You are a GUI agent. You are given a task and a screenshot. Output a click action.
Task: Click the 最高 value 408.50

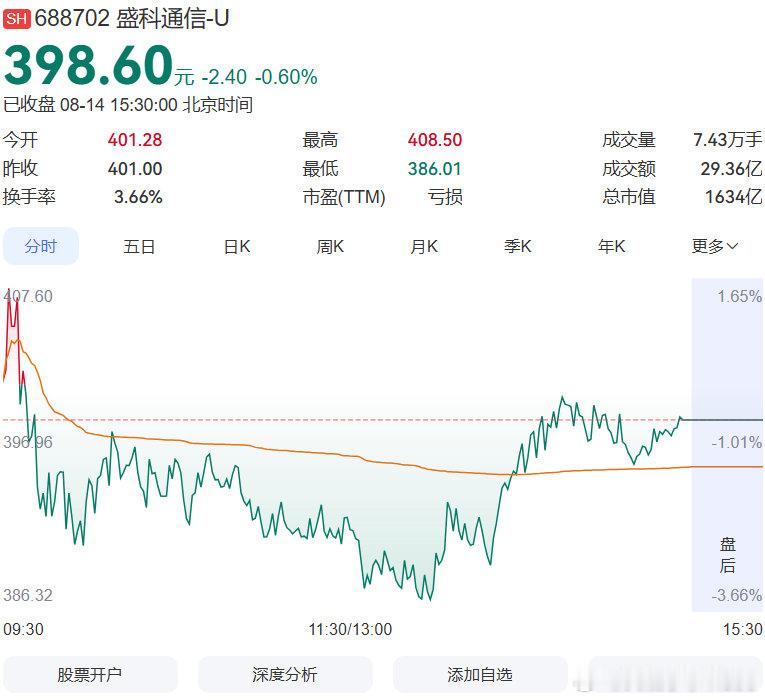pyautogui.click(x=435, y=140)
